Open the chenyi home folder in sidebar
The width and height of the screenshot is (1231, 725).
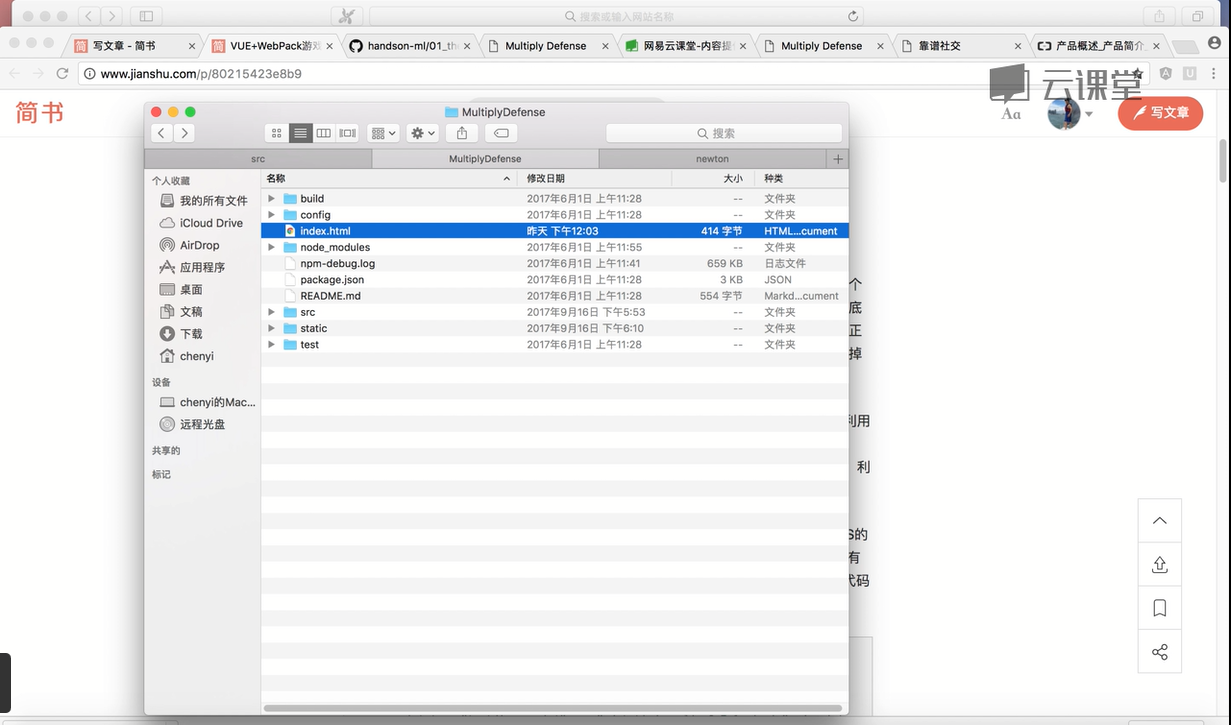tap(187, 356)
